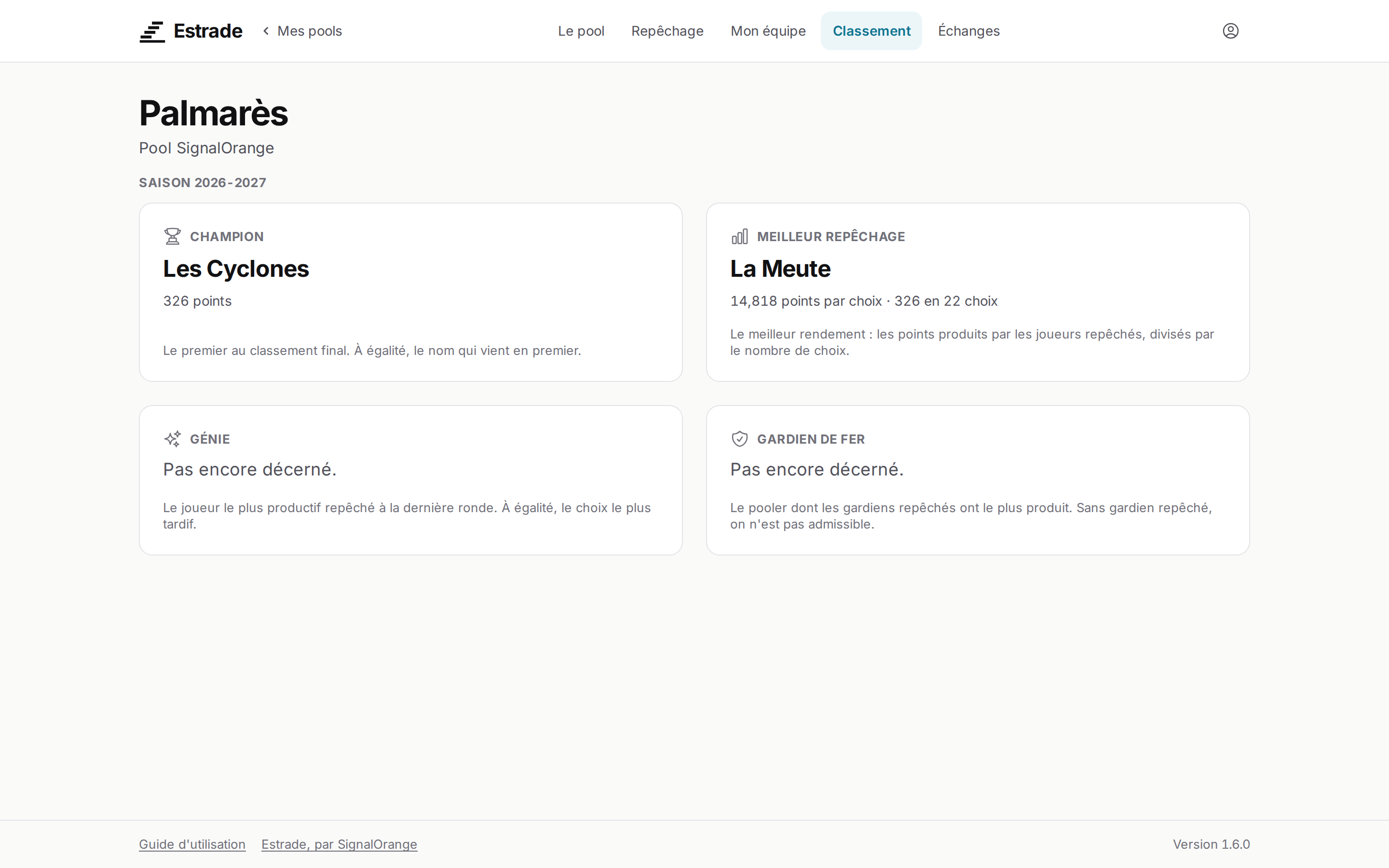Image resolution: width=1389 pixels, height=868 pixels.
Task: Open the Mon équipe tab
Action: tap(768, 31)
